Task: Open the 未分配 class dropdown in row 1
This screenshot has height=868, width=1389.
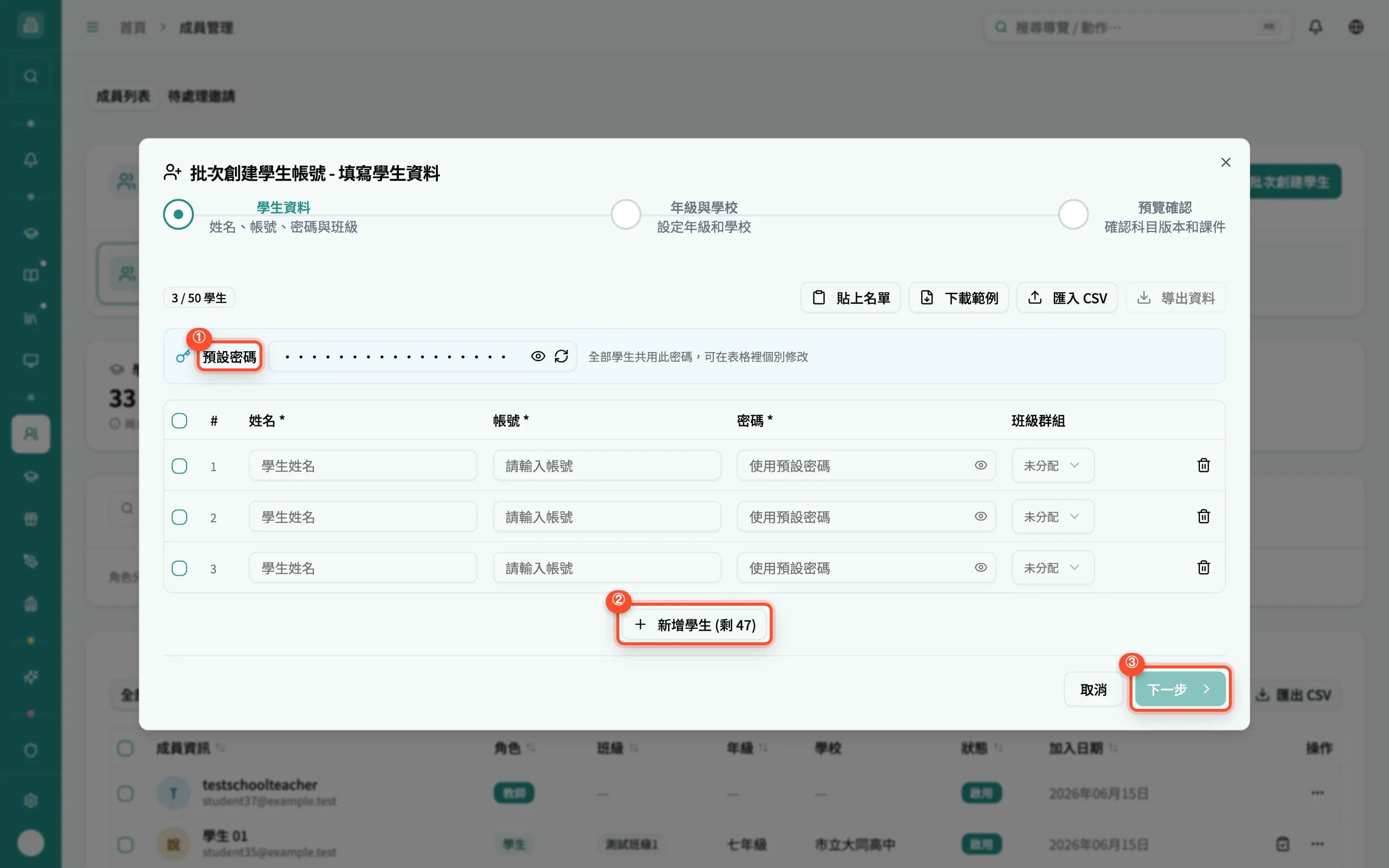Action: tap(1053, 465)
